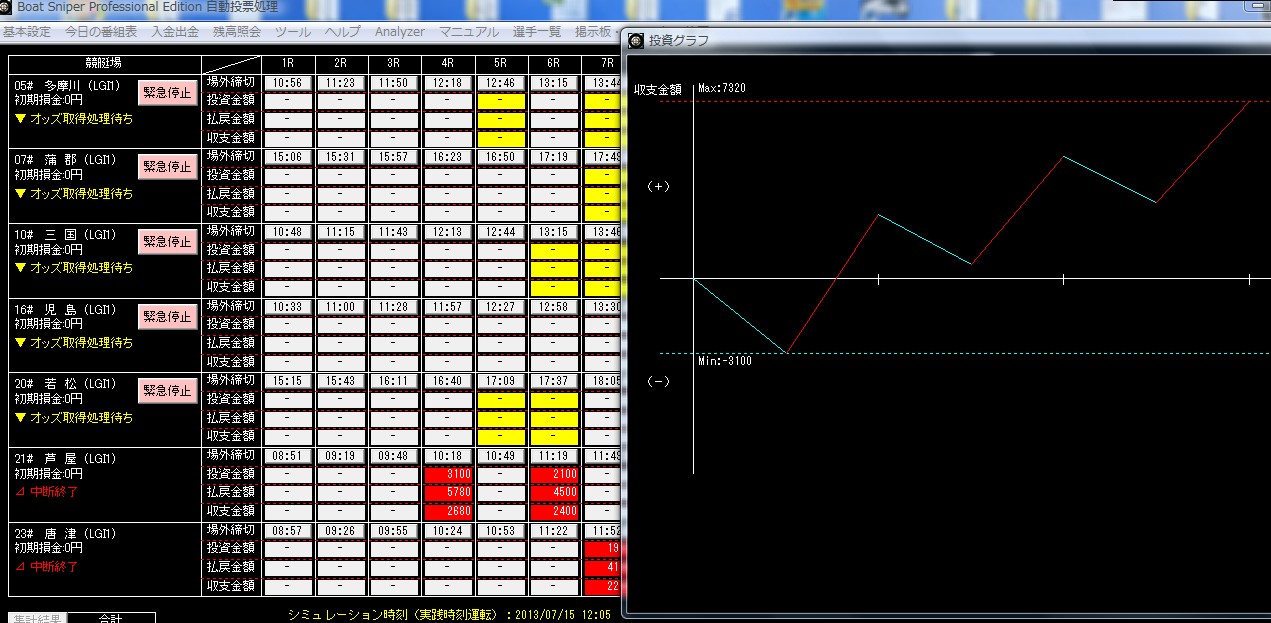Image resolution: width=1271 pixels, height=623 pixels.
Task: Select the 21# 芦屋 (LGI1) venue label
Action: coord(66,459)
